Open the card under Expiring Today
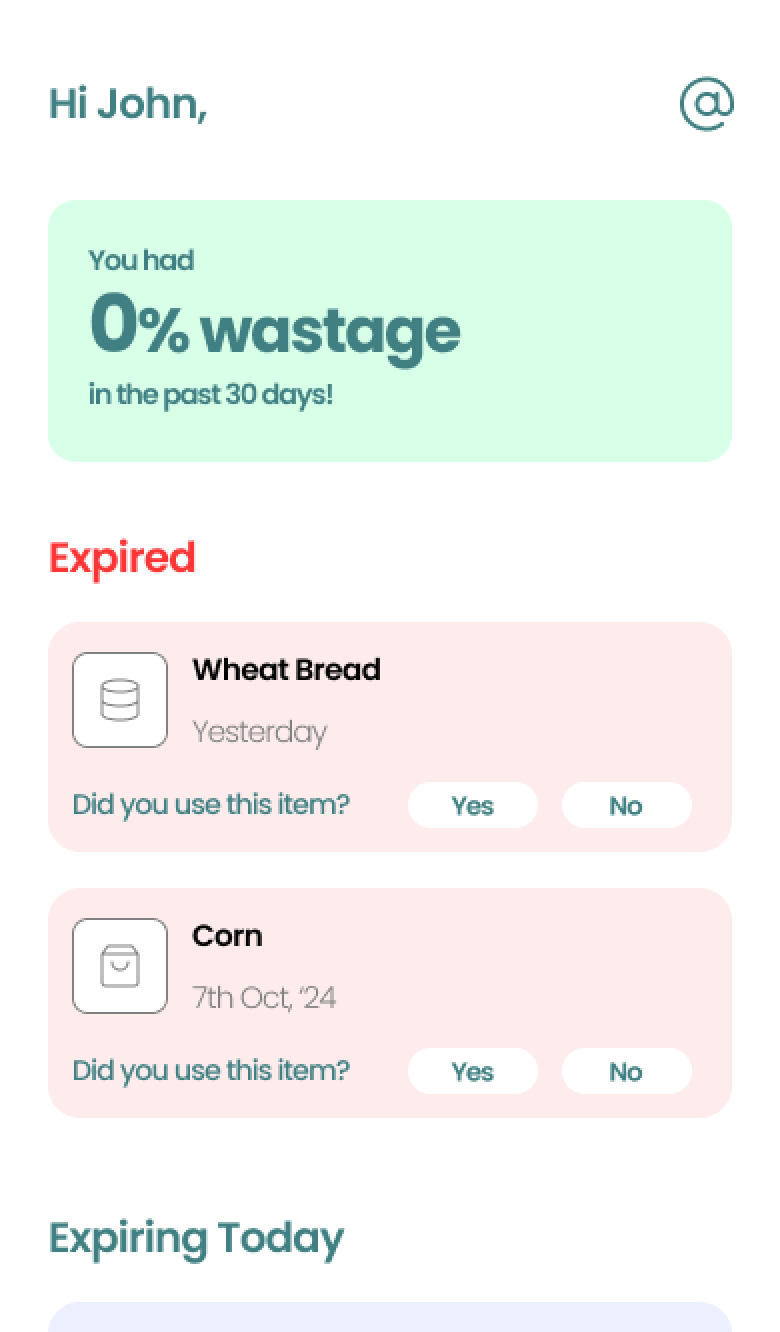 coord(390,1317)
